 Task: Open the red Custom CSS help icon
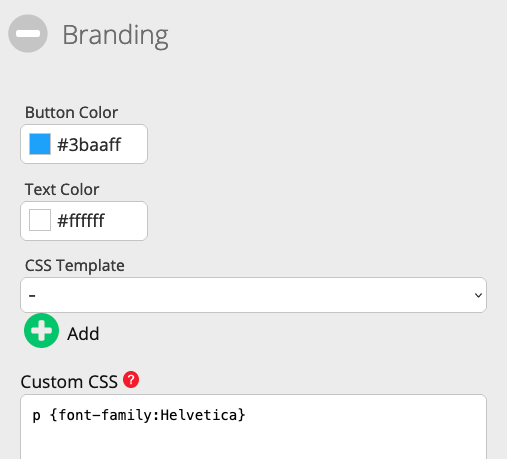click(131, 380)
